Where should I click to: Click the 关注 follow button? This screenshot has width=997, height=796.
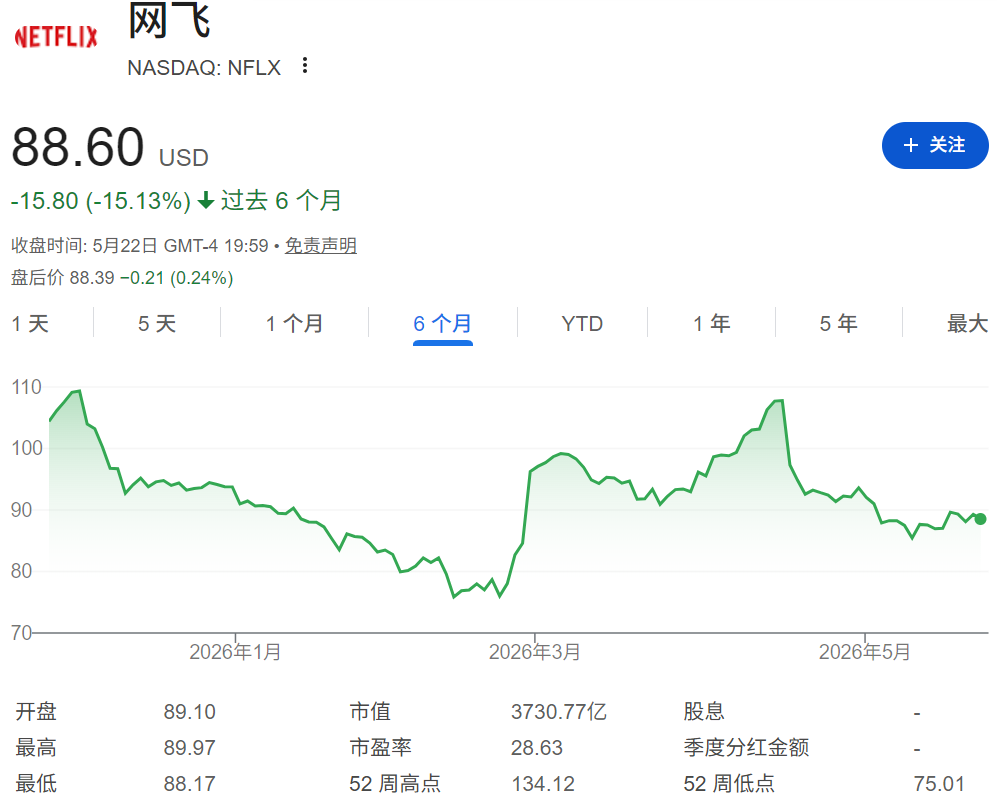(935, 145)
